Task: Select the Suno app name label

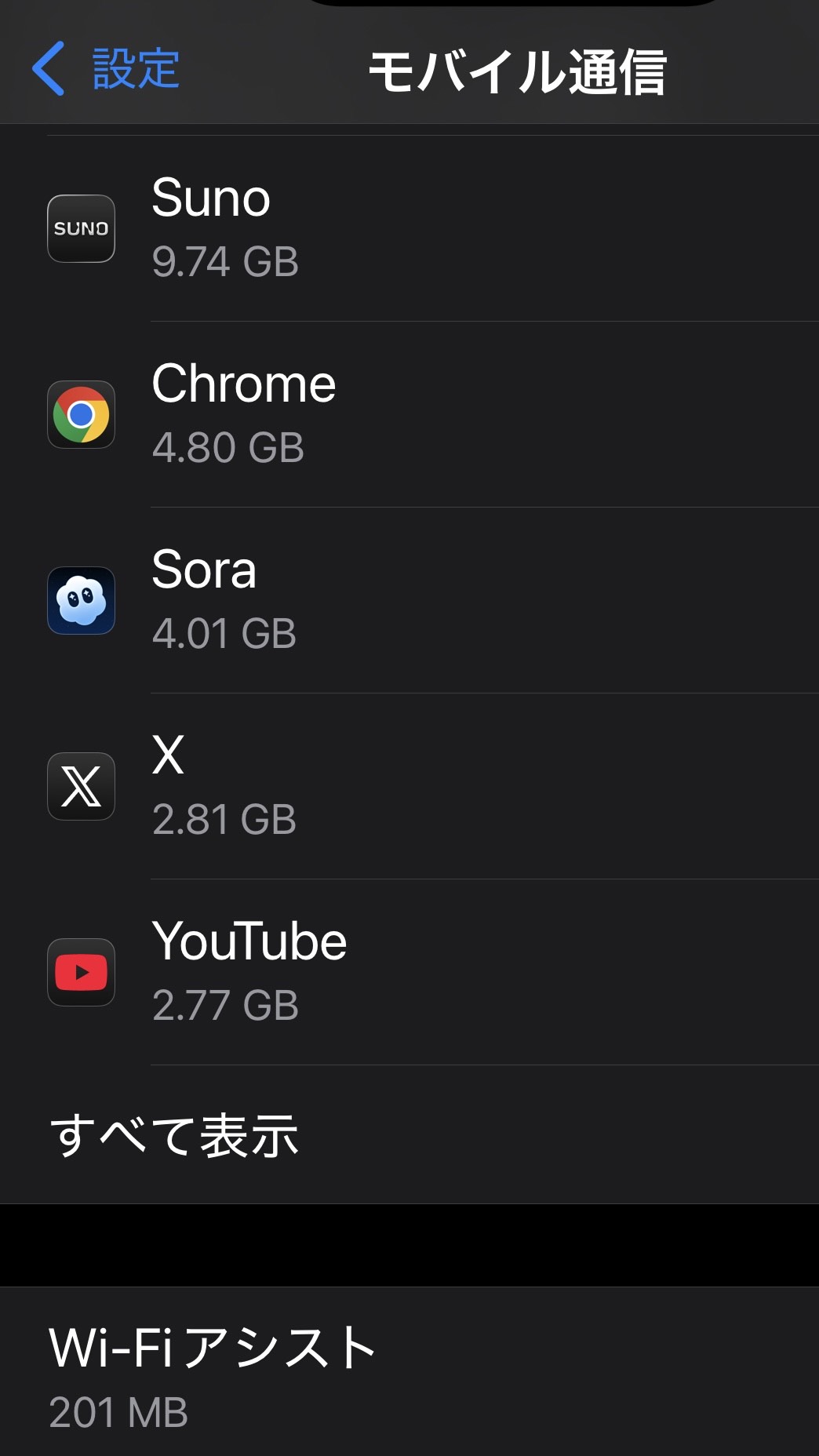Action: 211,198
